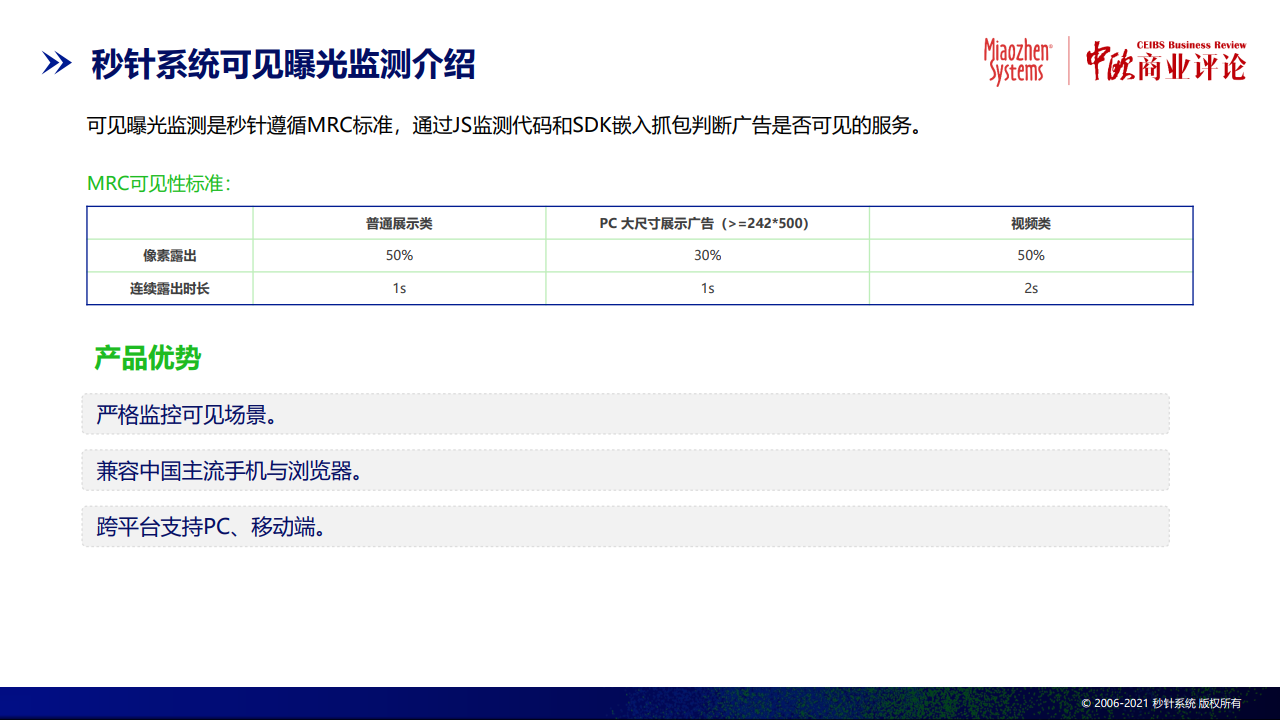Viewport: 1280px width, 720px height.
Task: Select the row label 连续露出时长
Action: [170, 288]
